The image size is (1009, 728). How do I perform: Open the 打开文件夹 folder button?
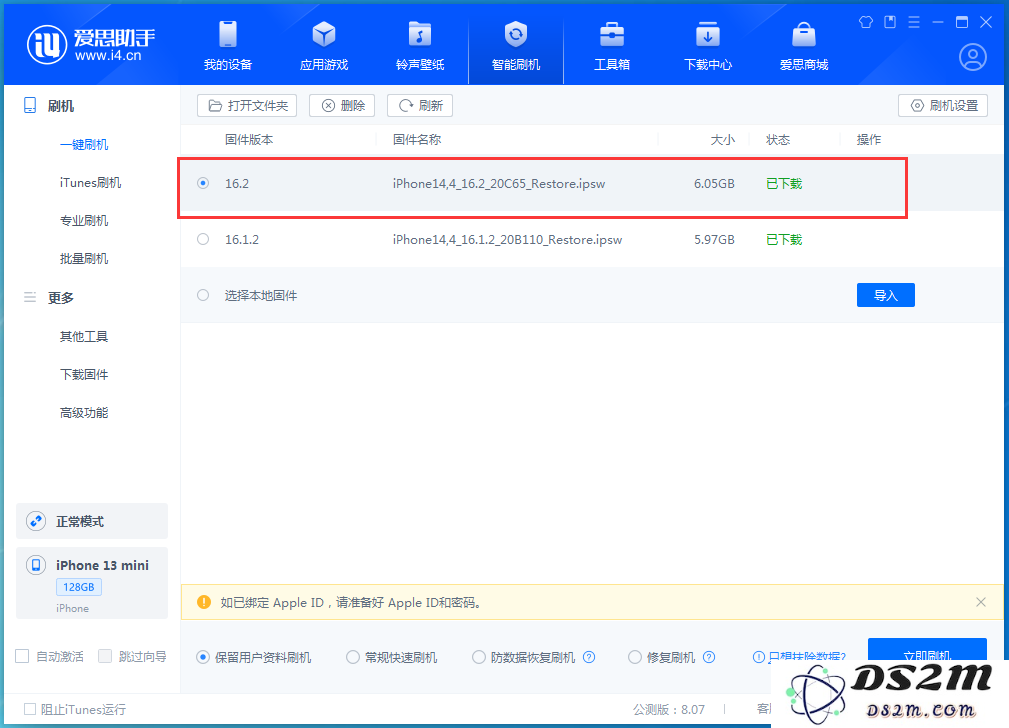247,106
